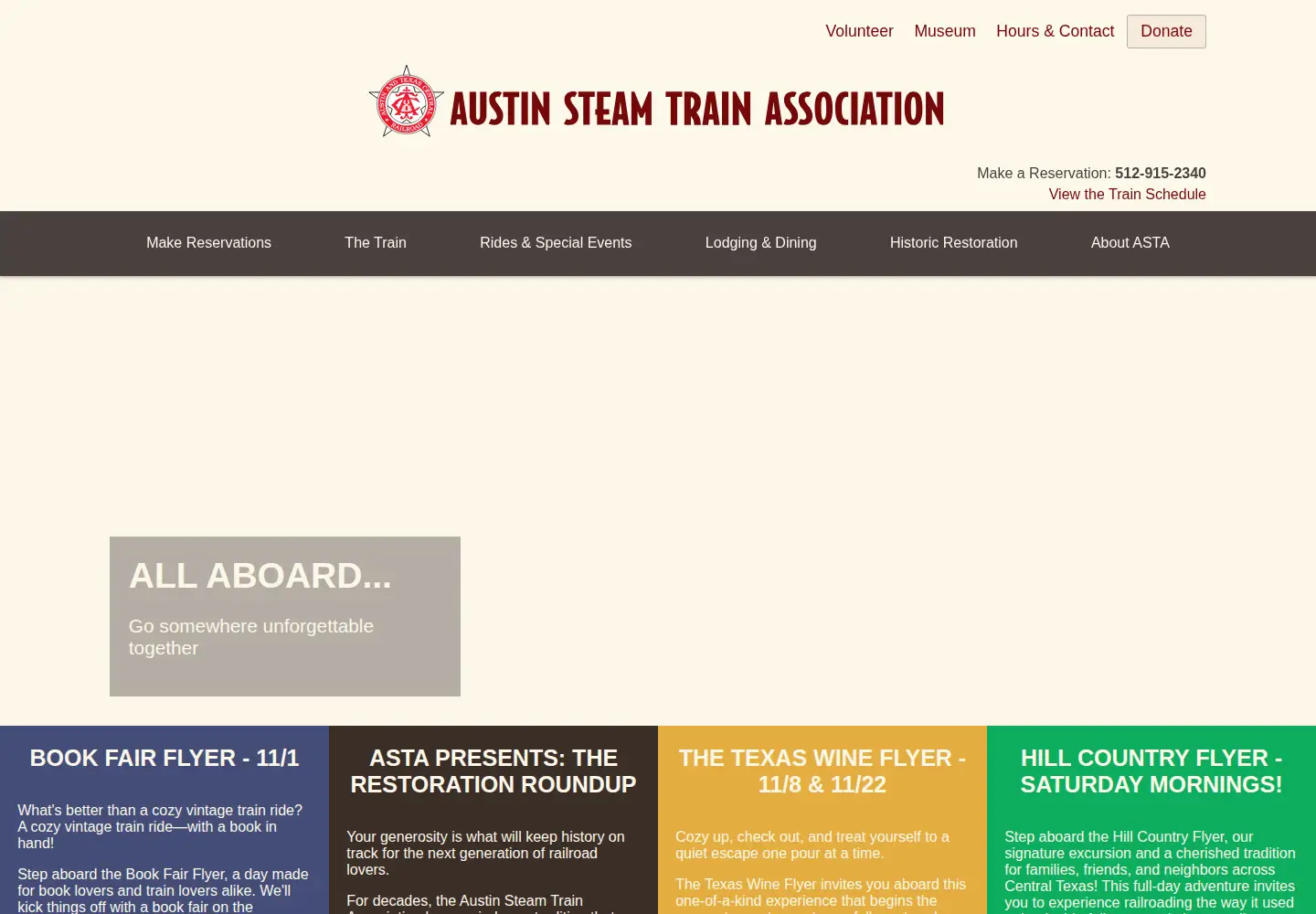View the Train Schedule link
The height and width of the screenshot is (914, 1316).
tap(1127, 194)
